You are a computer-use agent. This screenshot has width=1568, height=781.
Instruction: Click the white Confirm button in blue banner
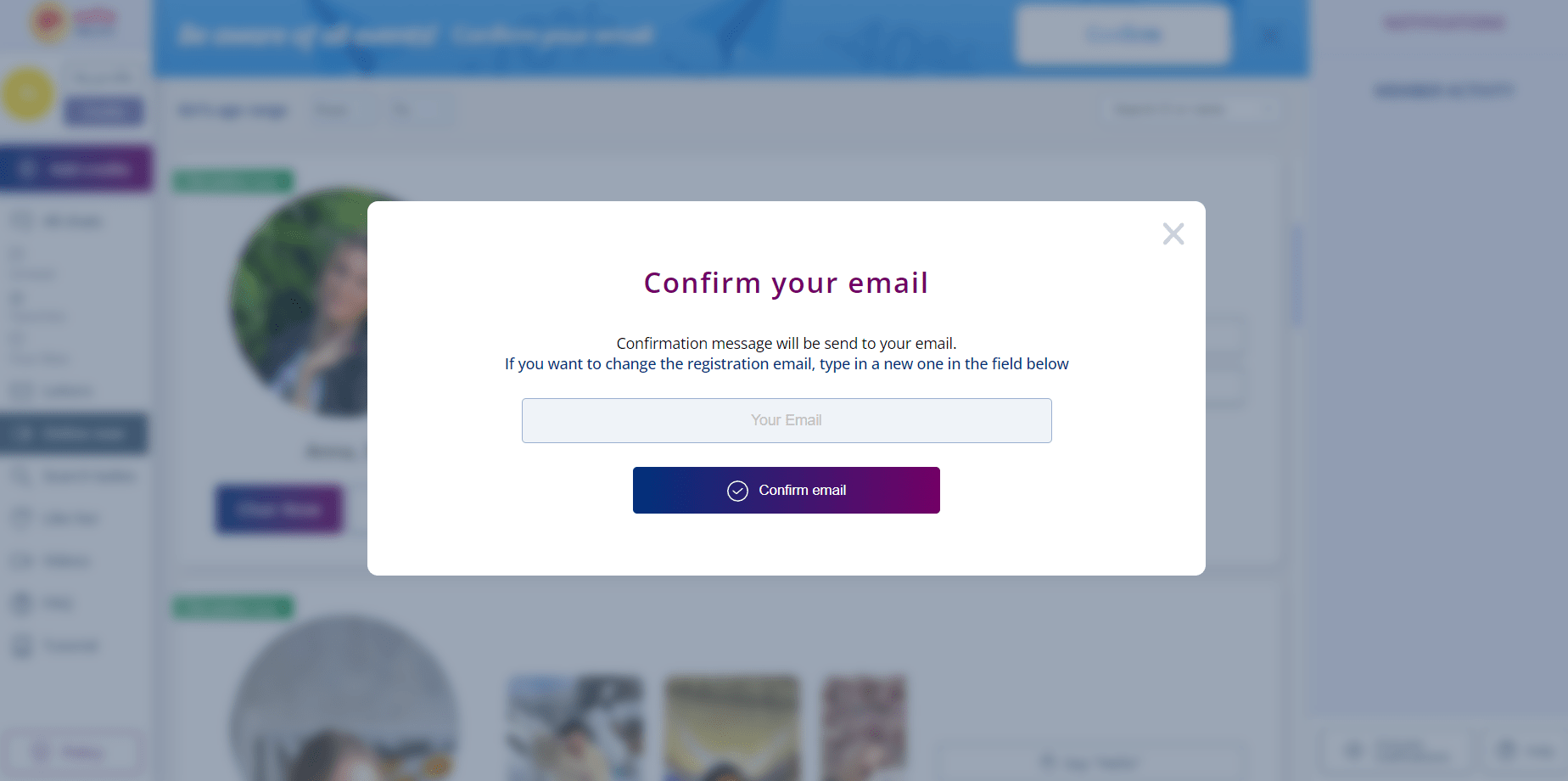(x=1123, y=35)
